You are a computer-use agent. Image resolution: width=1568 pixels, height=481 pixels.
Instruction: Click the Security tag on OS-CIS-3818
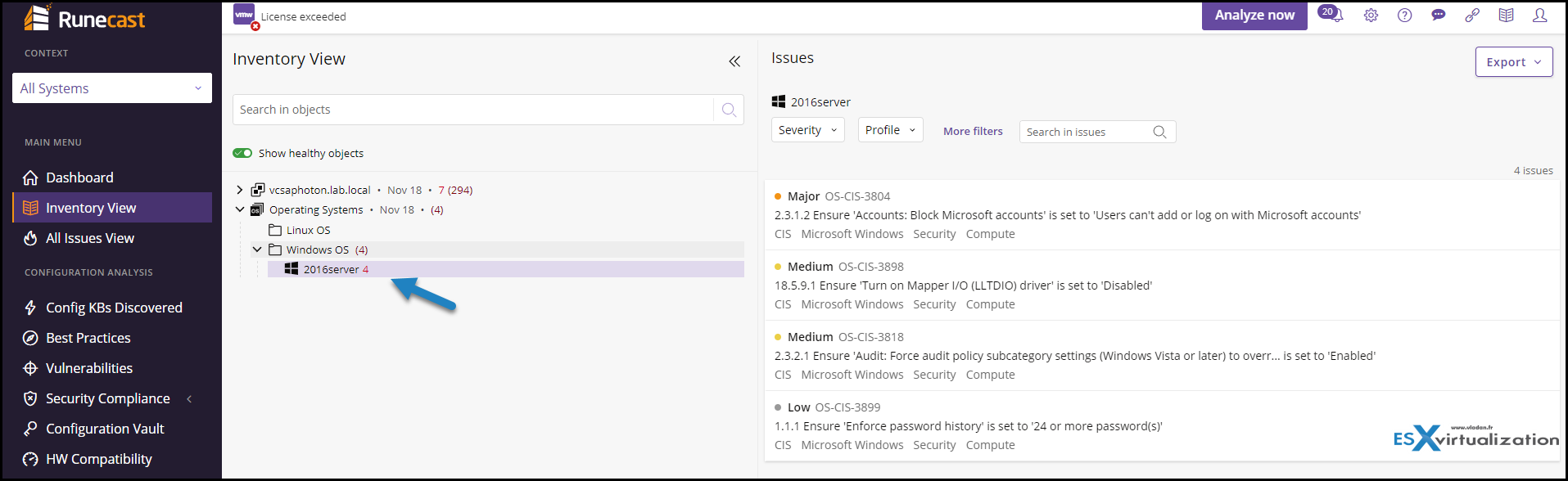934,375
